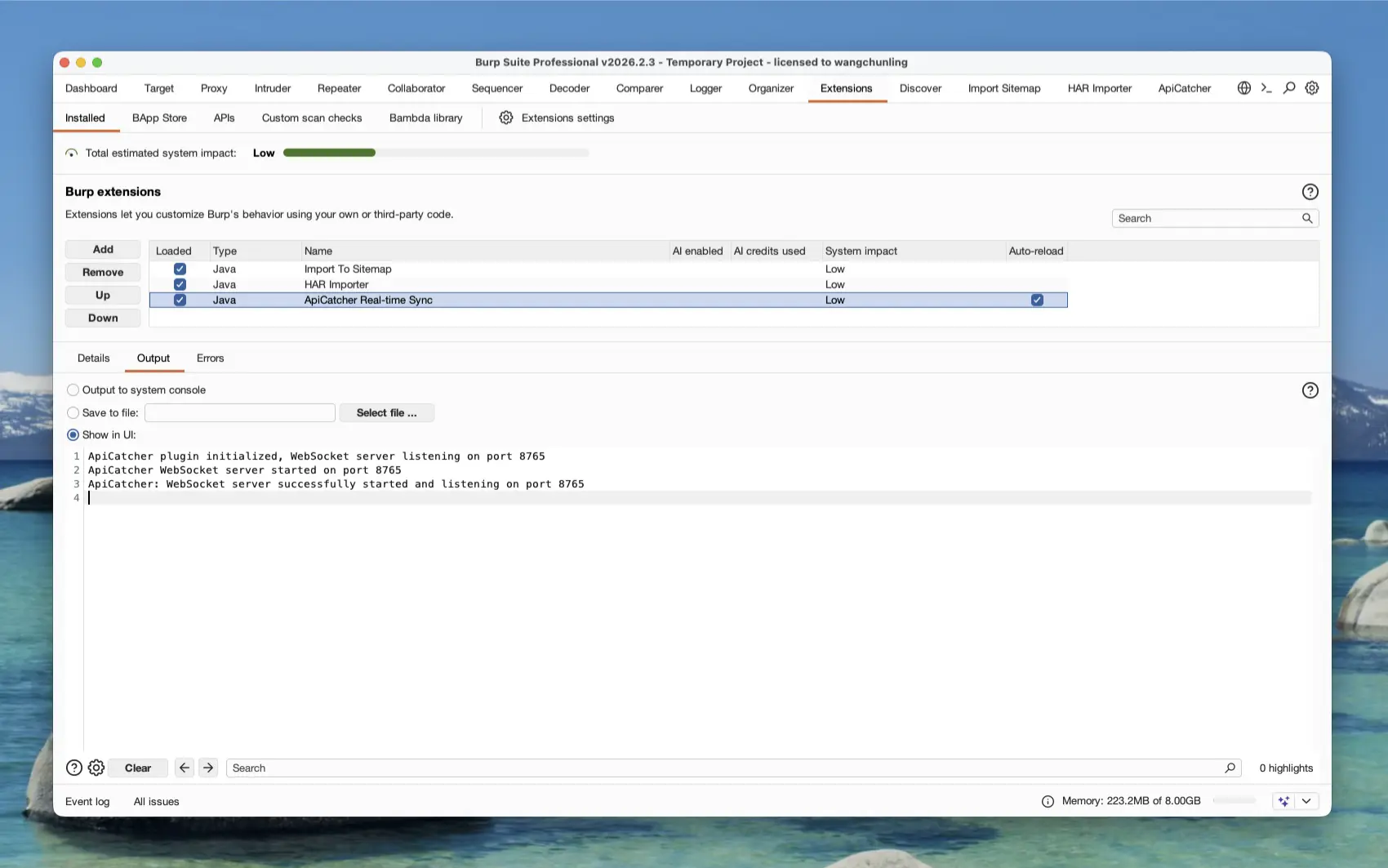Move extension Down button
1388x868 pixels.
point(103,318)
